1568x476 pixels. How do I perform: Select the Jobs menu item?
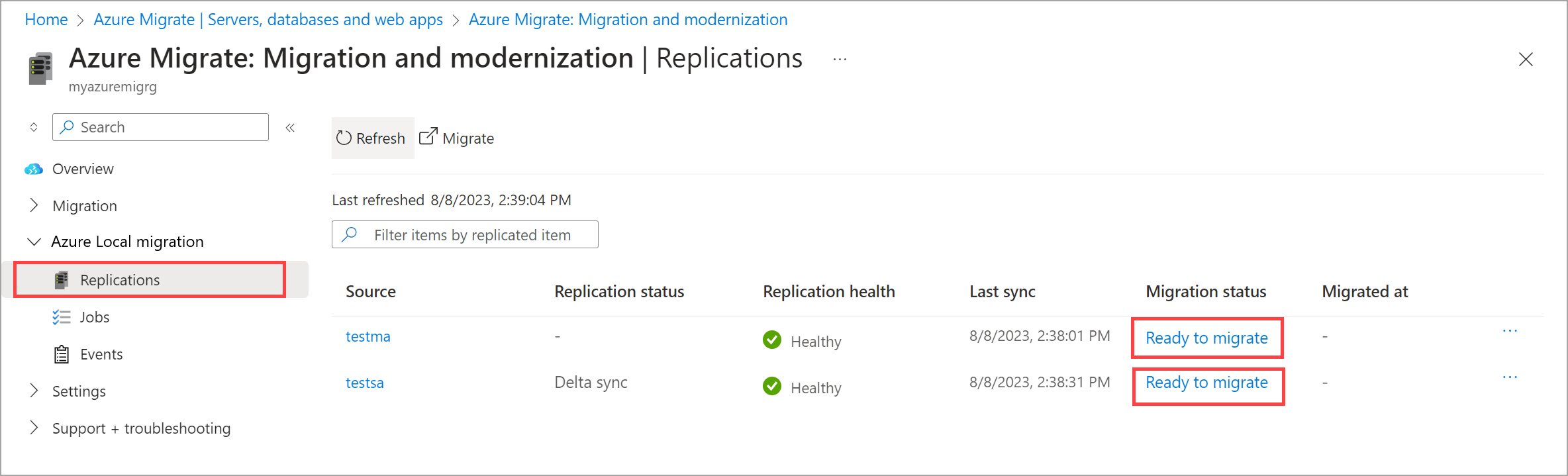(x=95, y=317)
